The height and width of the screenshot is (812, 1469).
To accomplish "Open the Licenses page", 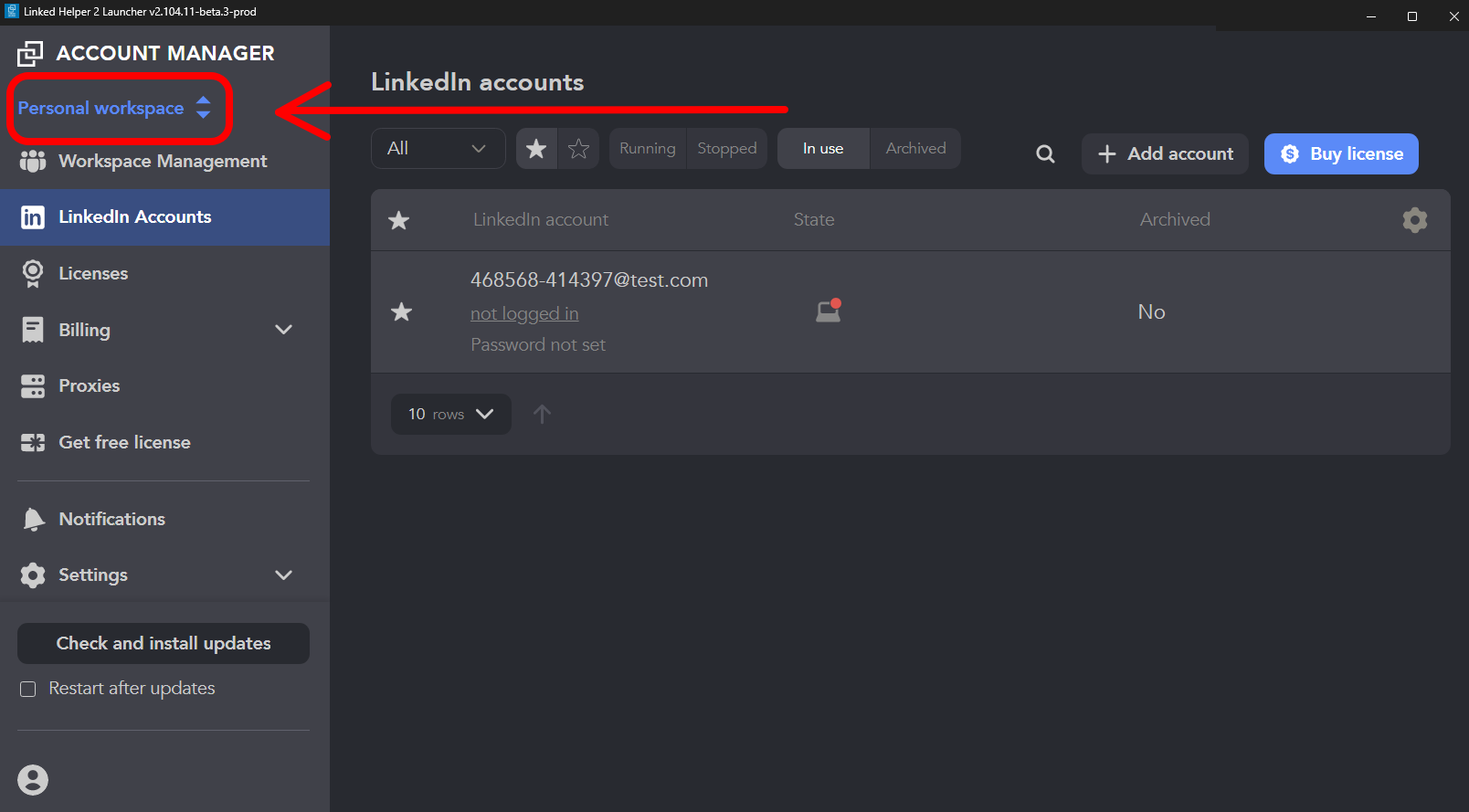I will [164, 273].
